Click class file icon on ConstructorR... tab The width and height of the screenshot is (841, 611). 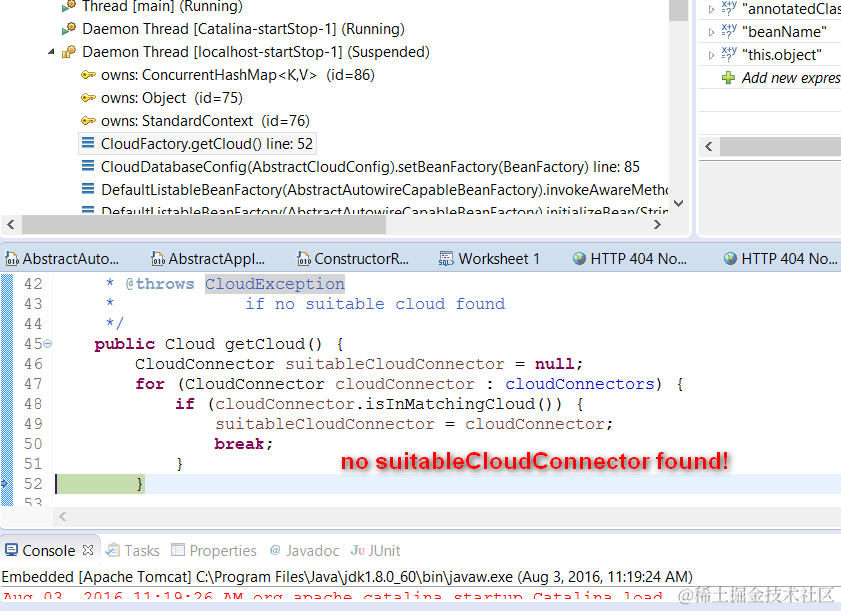point(304,259)
